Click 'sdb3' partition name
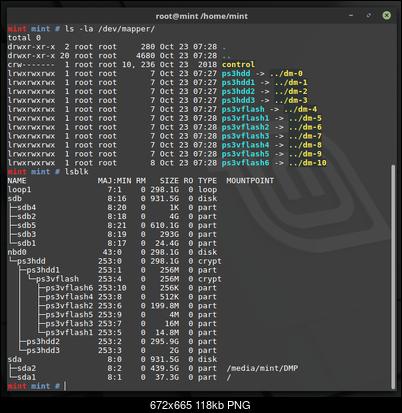 point(26,234)
